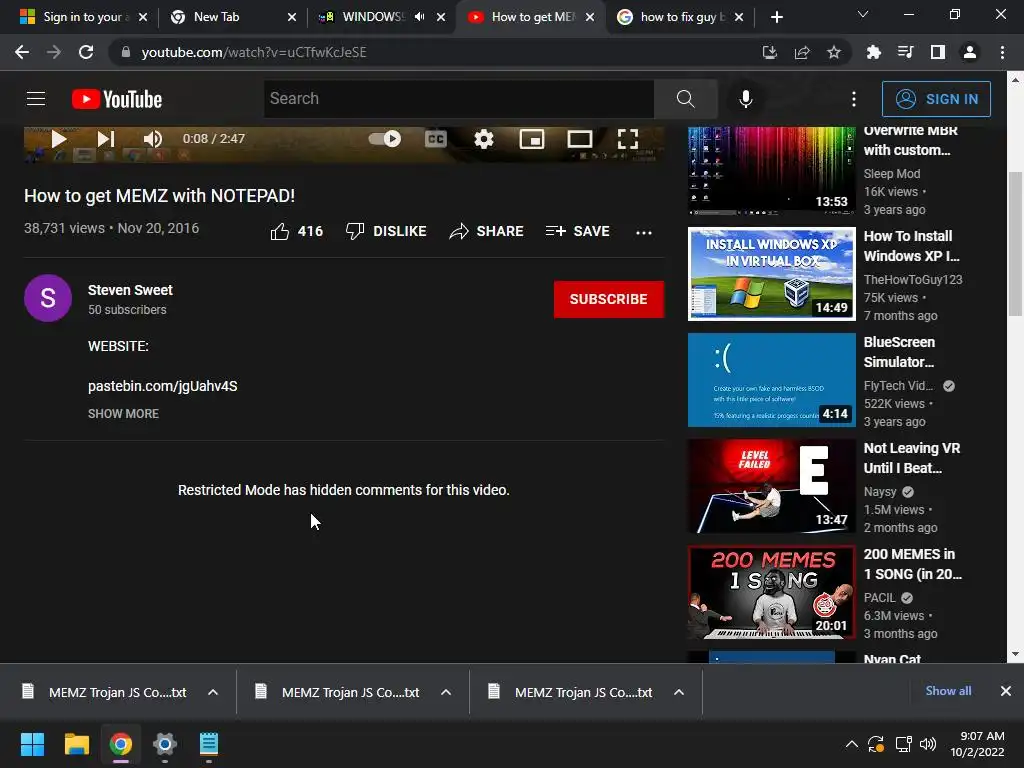The height and width of the screenshot is (768, 1024).
Task: Toggle Chrome side panel
Action: tap(938, 52)
